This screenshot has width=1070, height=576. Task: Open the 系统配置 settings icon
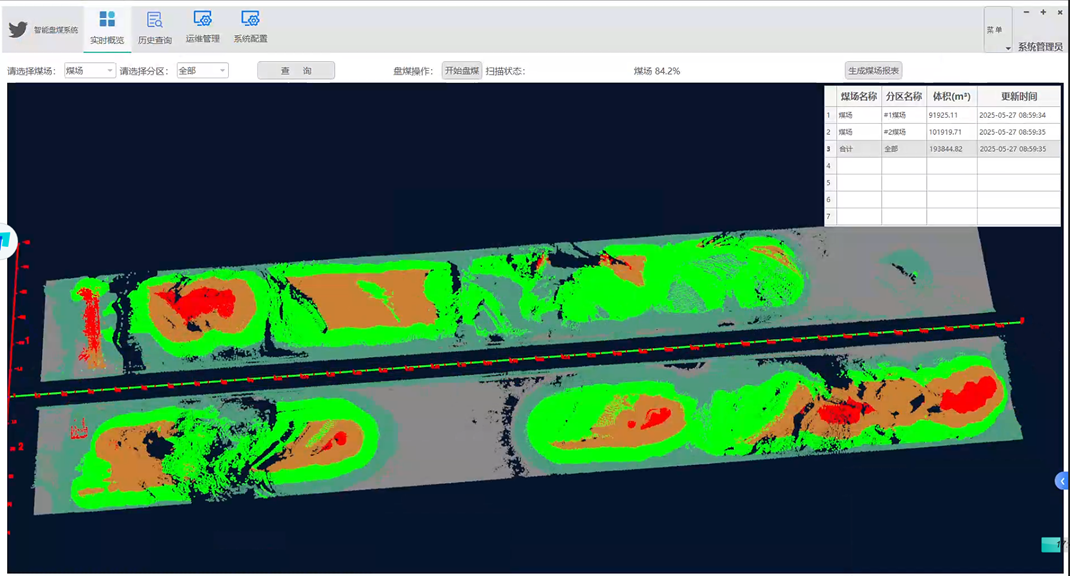[250, 20]
